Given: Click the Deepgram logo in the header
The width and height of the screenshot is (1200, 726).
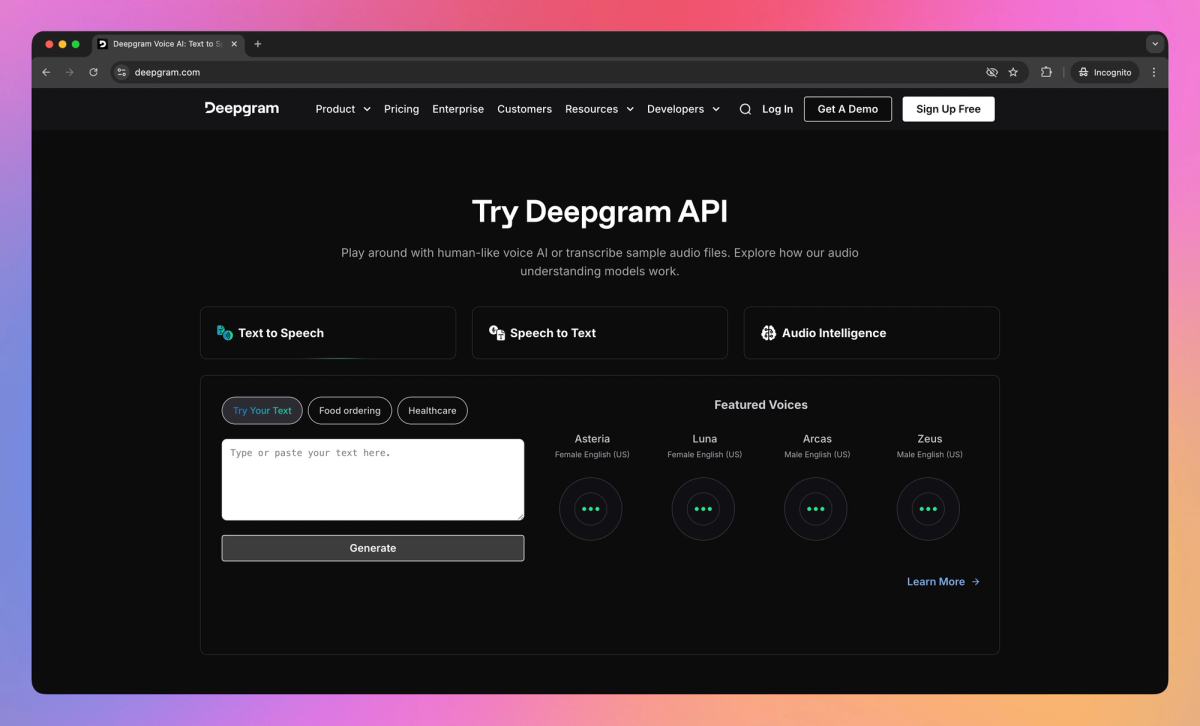Looking at the screenshot, I should pyautogui.click(x=242, y=109).
